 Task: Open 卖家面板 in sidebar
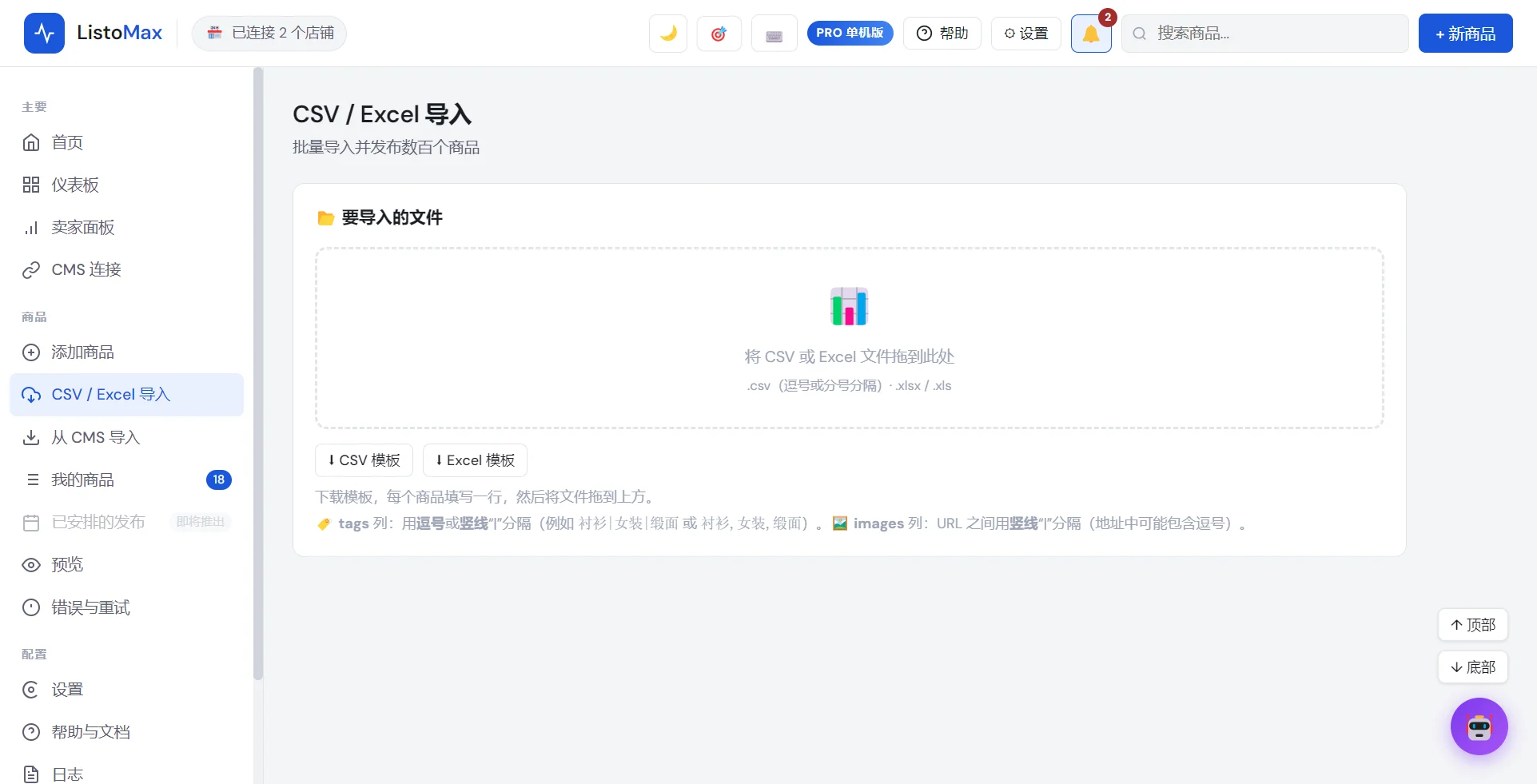click(x=126, y=227)
